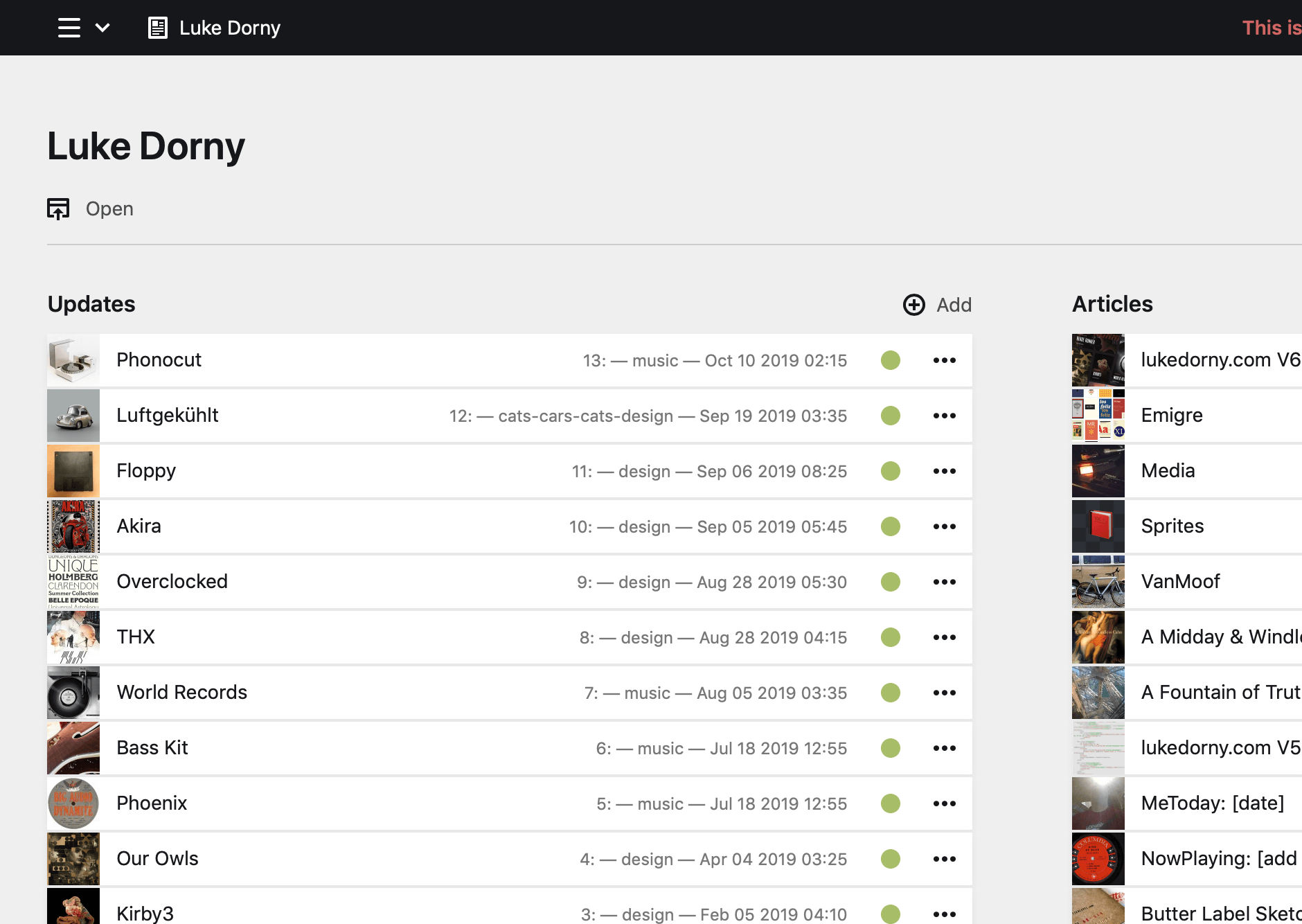Click the Phoenix round badge thumbnail
The height and width of the screenshot is (924, 1302).
click(73, 803)
